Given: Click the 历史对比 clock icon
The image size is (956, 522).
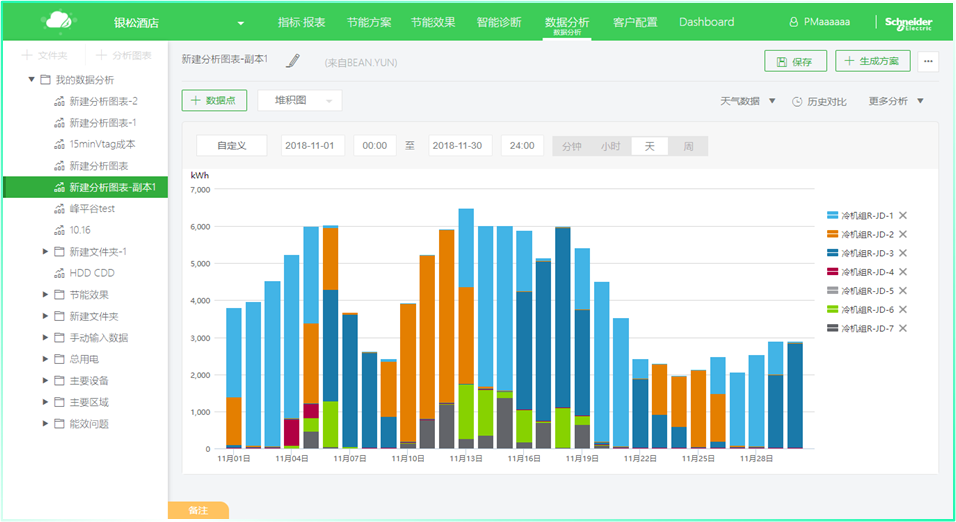Looking at the screenshot, I should tap(797, 101).
